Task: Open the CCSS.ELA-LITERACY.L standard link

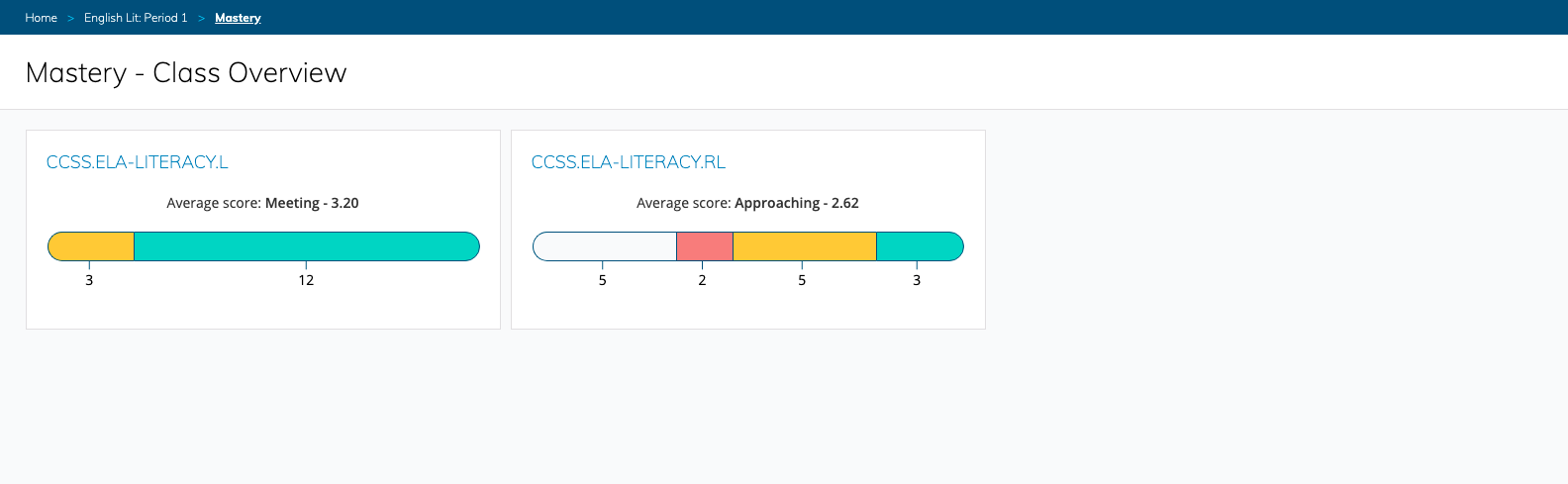Action: point(138,162)
